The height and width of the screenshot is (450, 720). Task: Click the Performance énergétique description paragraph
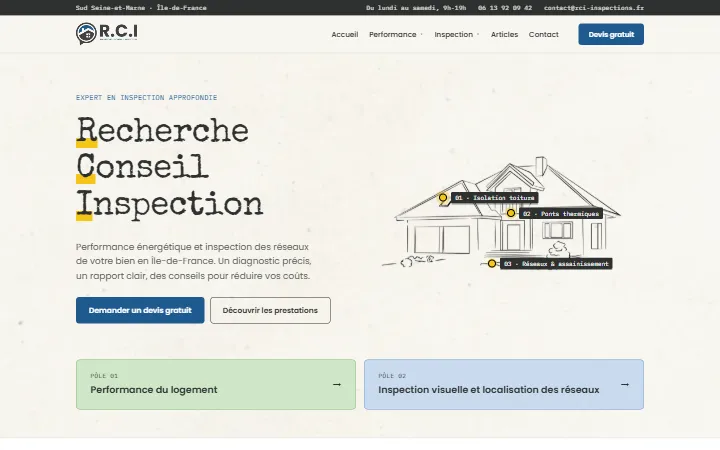194,261
